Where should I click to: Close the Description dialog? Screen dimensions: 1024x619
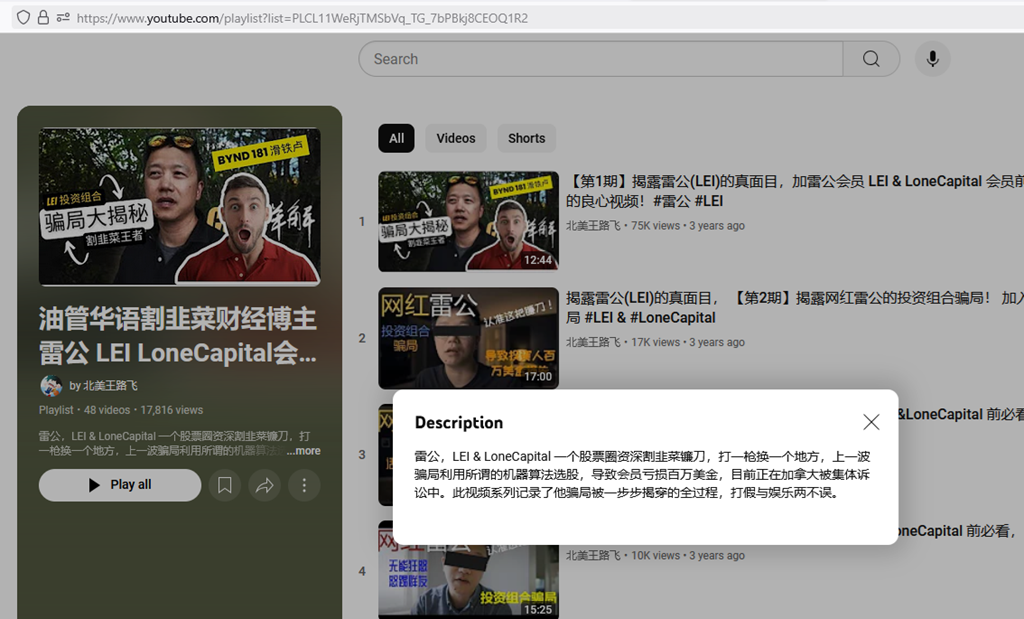(x=871, y=422)
